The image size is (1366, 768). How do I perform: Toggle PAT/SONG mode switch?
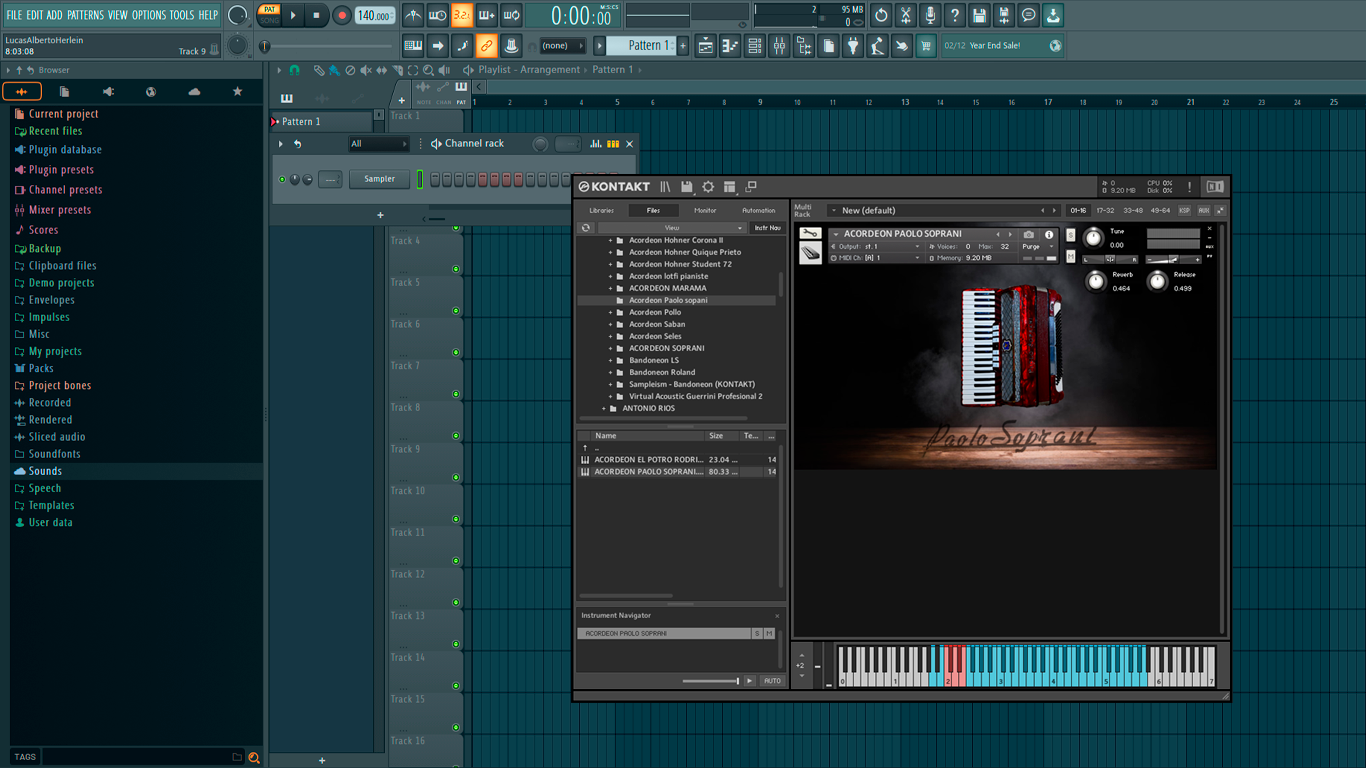(x=269, y=15)
